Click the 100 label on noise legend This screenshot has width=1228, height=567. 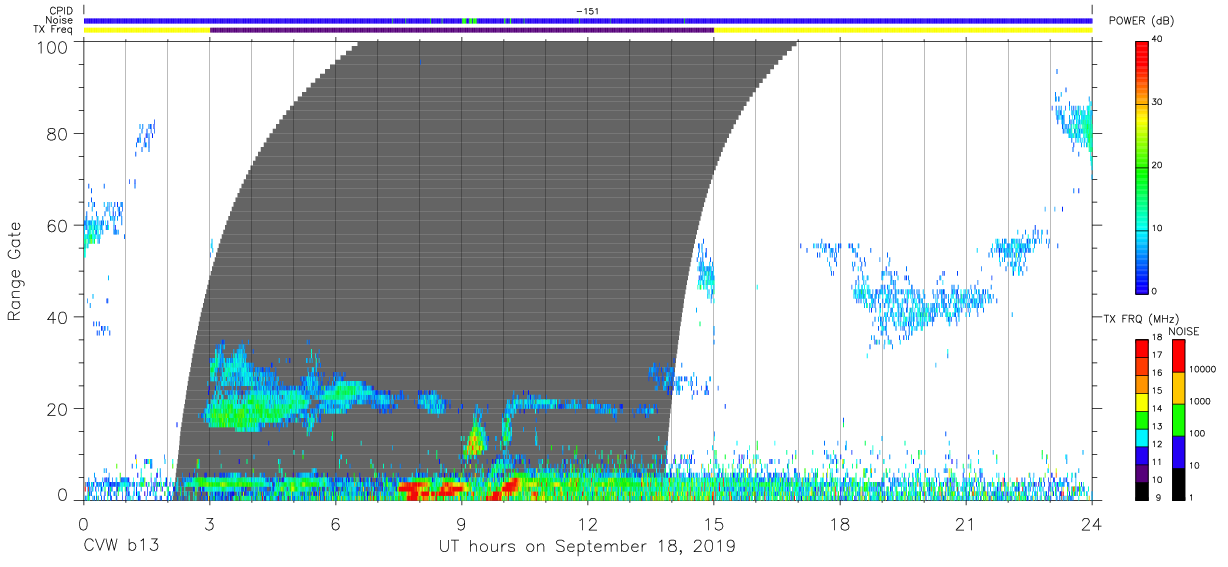tap(1196, 433)
